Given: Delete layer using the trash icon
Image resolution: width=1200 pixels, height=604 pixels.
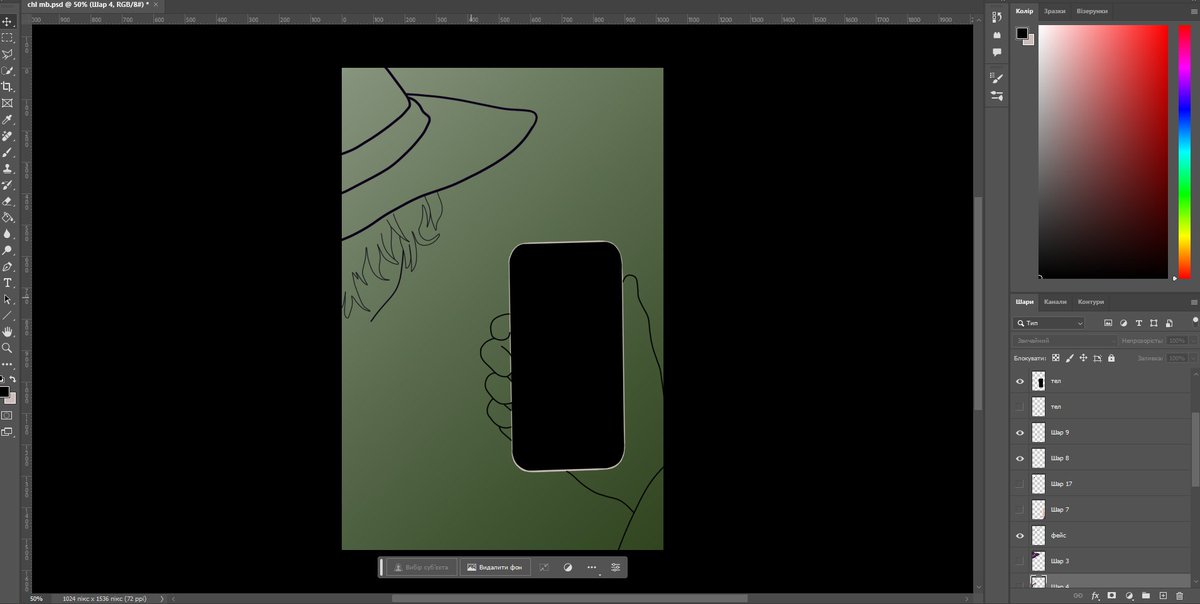Looking at the screenshot, I should click(x=1179, y=596).
